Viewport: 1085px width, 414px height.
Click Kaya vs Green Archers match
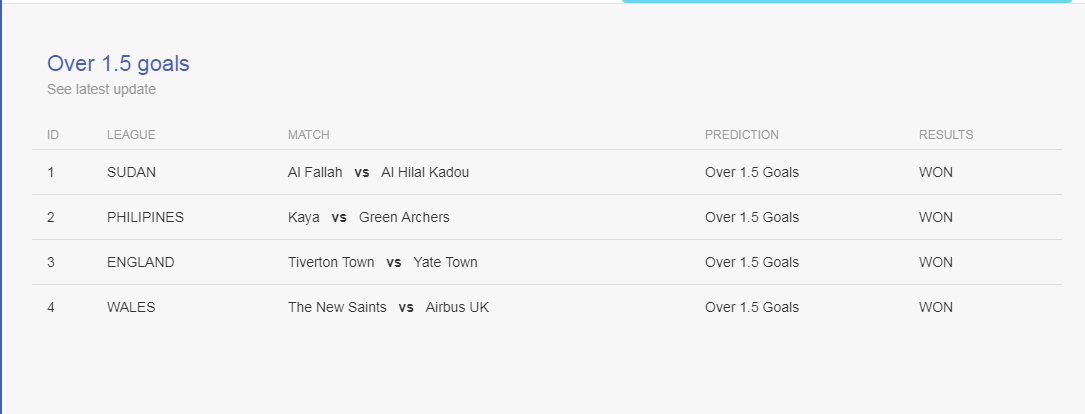[x=369, y=217]
